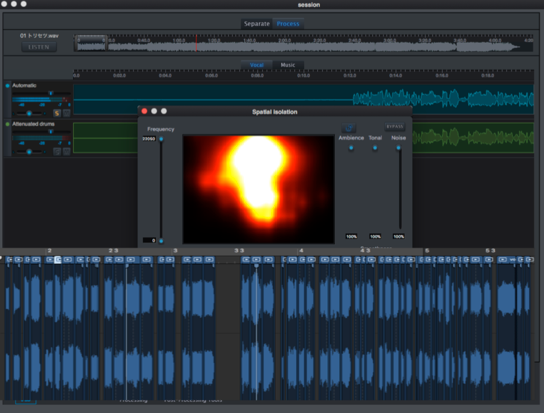This screenshot has height=413, width=544.
Task: Click the Automatic track name label
Action: coord(24,85)
